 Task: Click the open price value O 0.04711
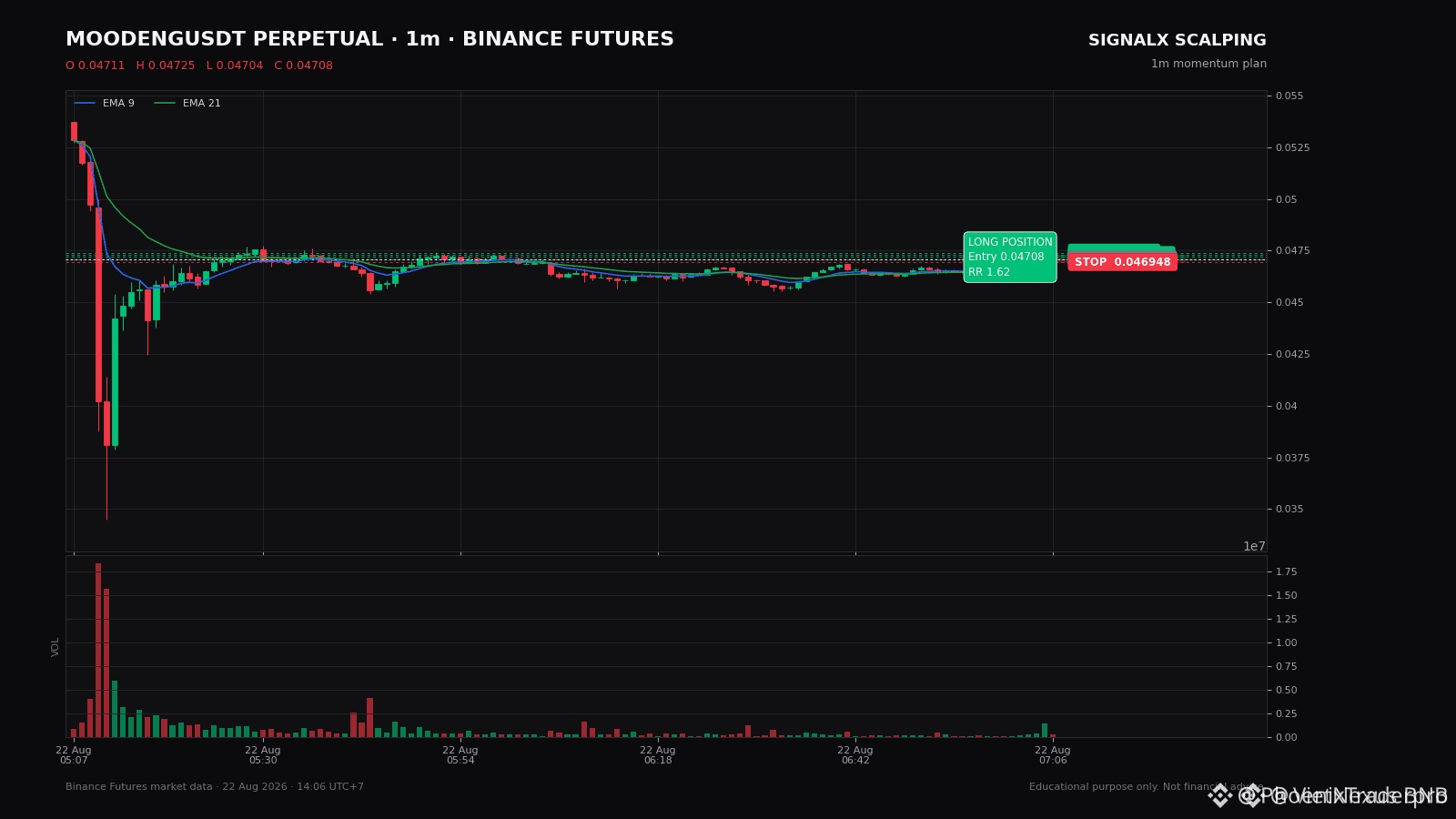[x=96, y=66]
